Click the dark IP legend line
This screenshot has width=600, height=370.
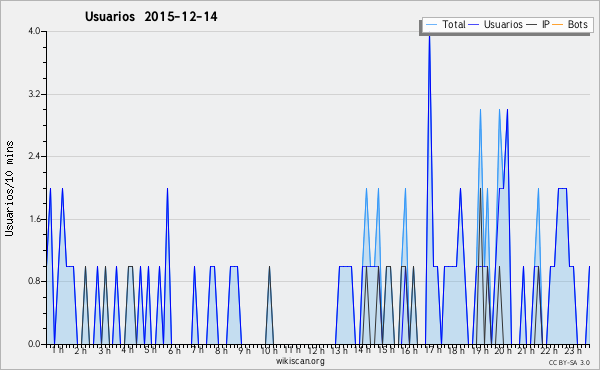[x=532, y=25]
